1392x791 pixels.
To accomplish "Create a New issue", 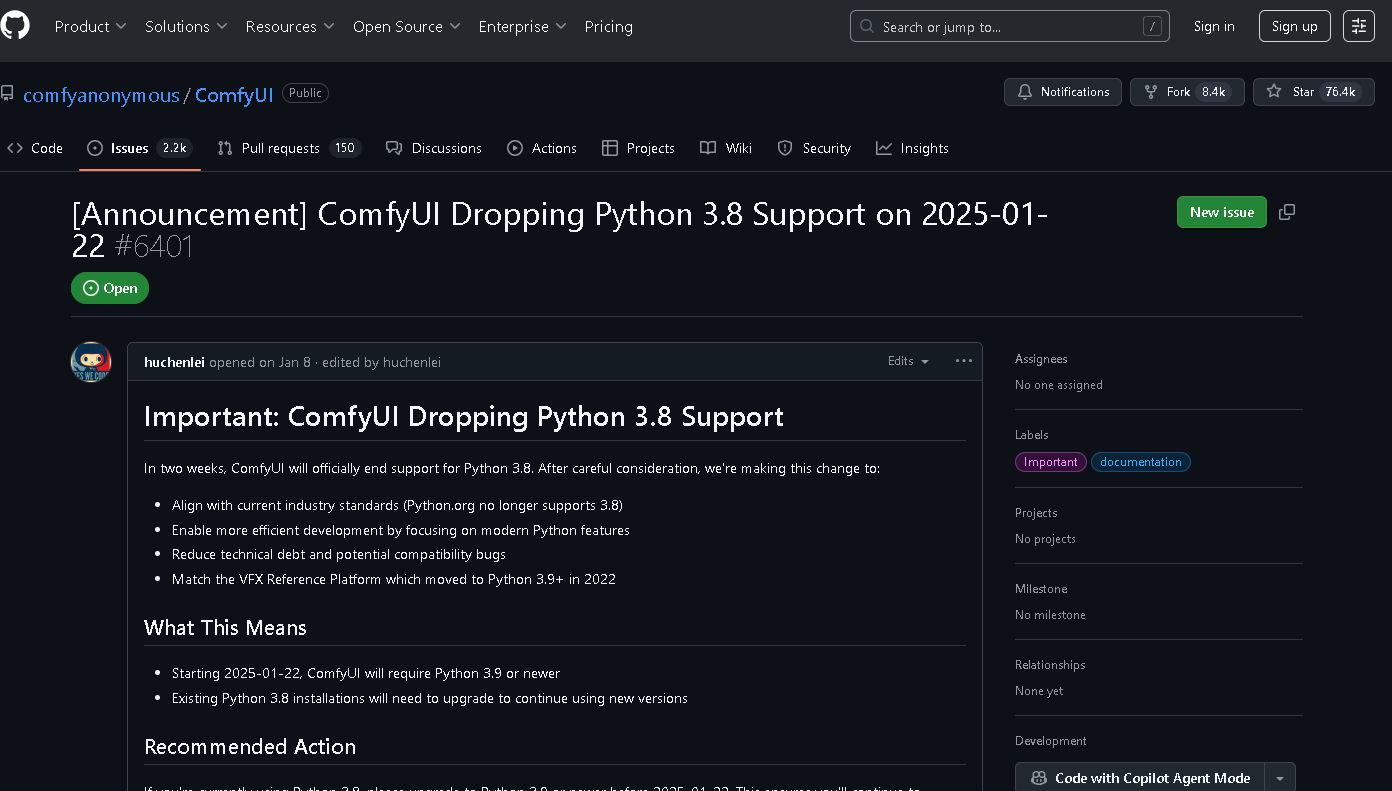I will coord(1222,212).
